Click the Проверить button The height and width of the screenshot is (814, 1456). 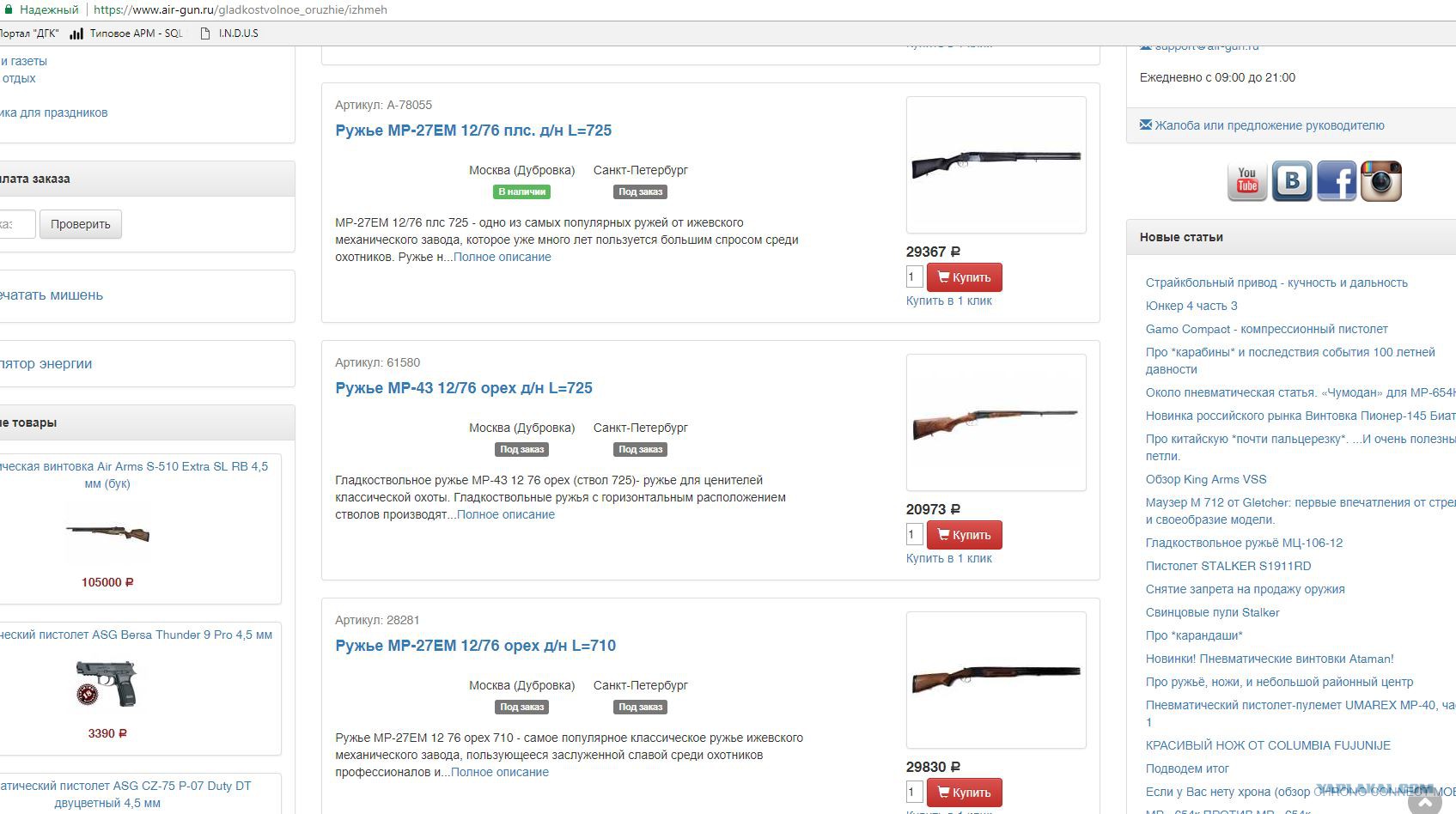point(81,224)
